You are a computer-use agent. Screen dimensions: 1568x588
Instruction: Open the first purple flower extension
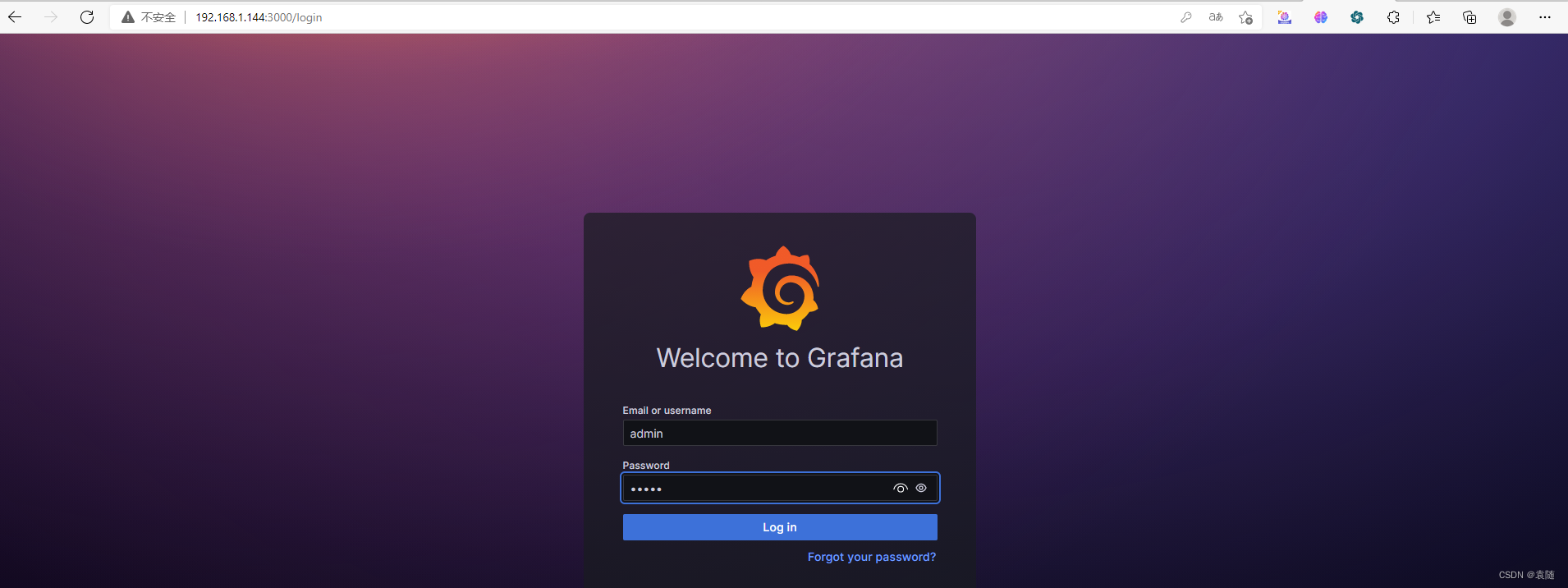click(x=1285, y=17)
